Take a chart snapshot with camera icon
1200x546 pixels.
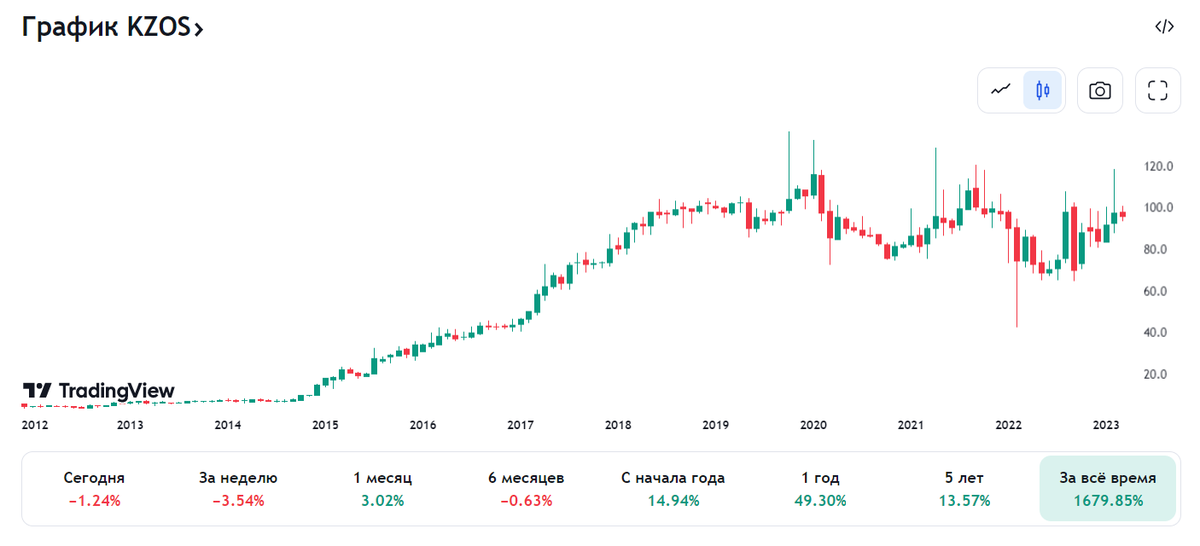(x=1100, y=90)
